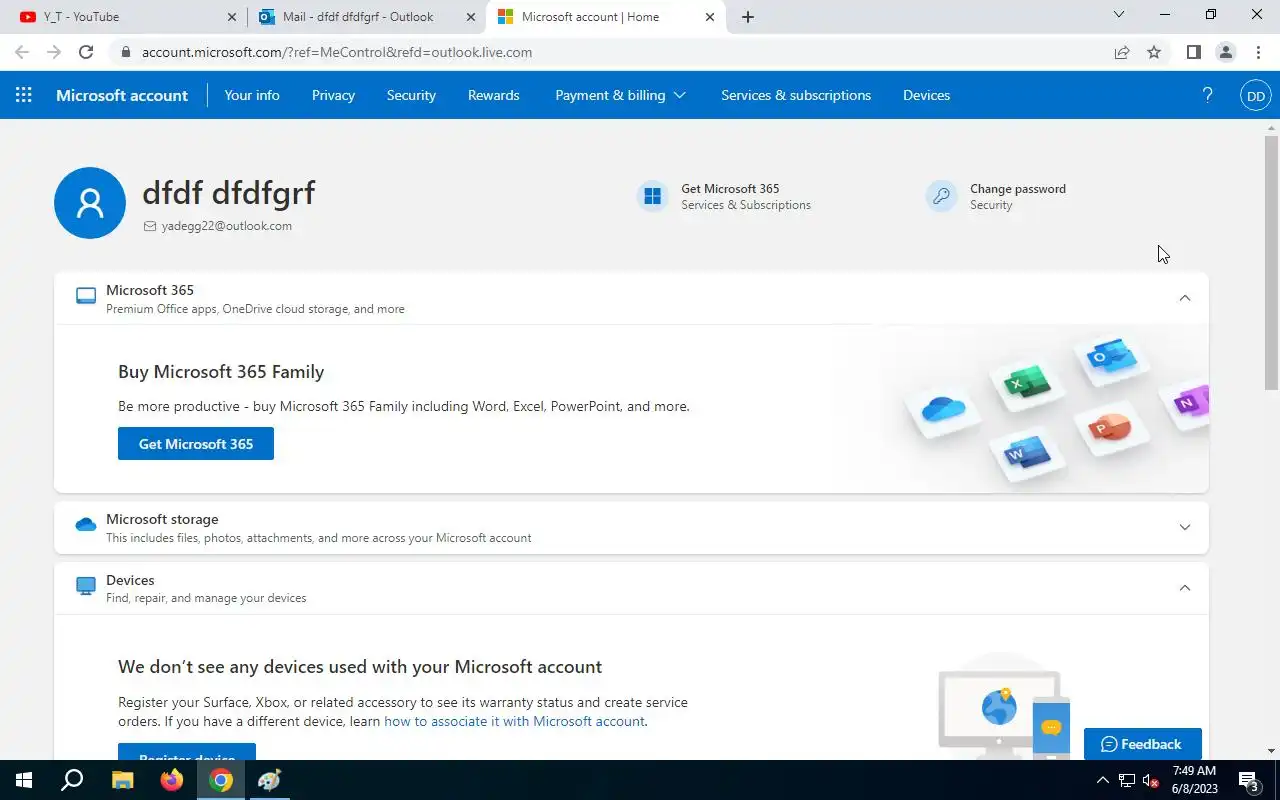The image size is (1280, 800).
Task: Click the yadegg22@outlook.com email address
Action: (x=227, y=226)
